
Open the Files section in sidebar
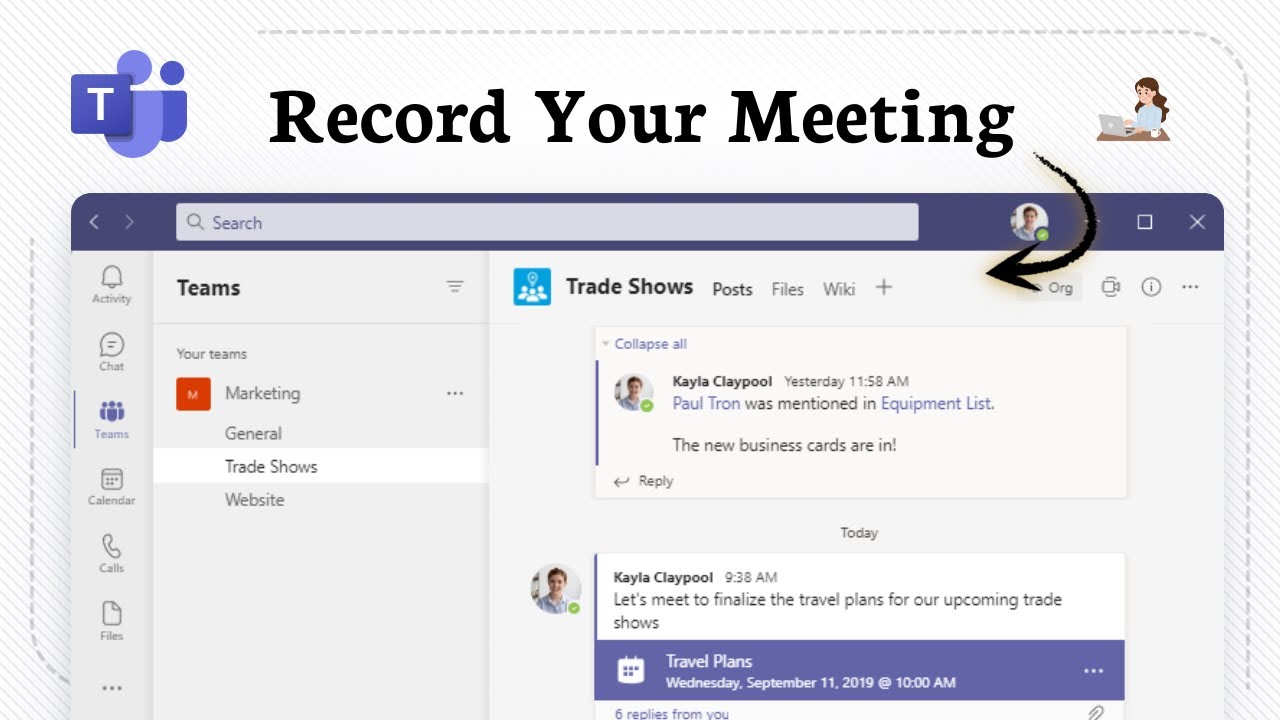point(112,621)
